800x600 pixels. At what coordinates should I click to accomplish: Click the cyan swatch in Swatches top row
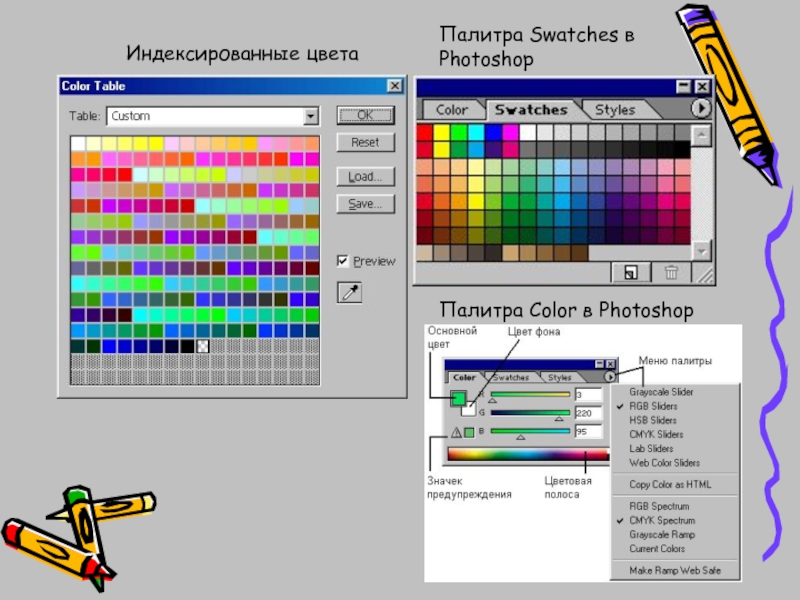pyautogui.click(x=476, y=133)
